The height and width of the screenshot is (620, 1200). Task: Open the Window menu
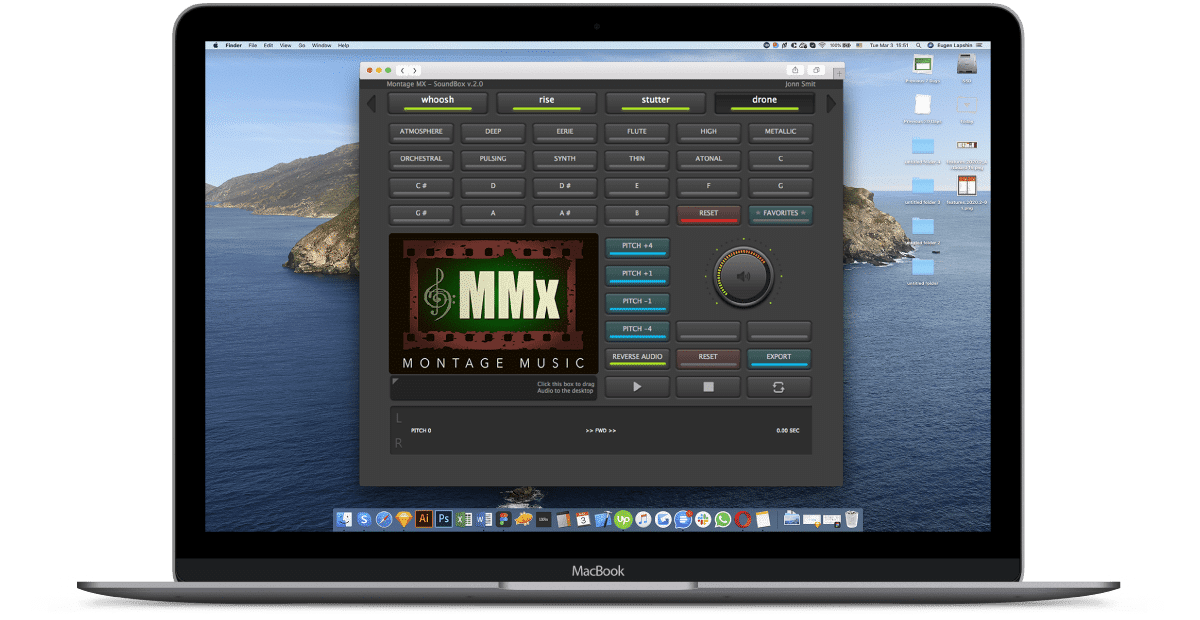pos(321,45)
